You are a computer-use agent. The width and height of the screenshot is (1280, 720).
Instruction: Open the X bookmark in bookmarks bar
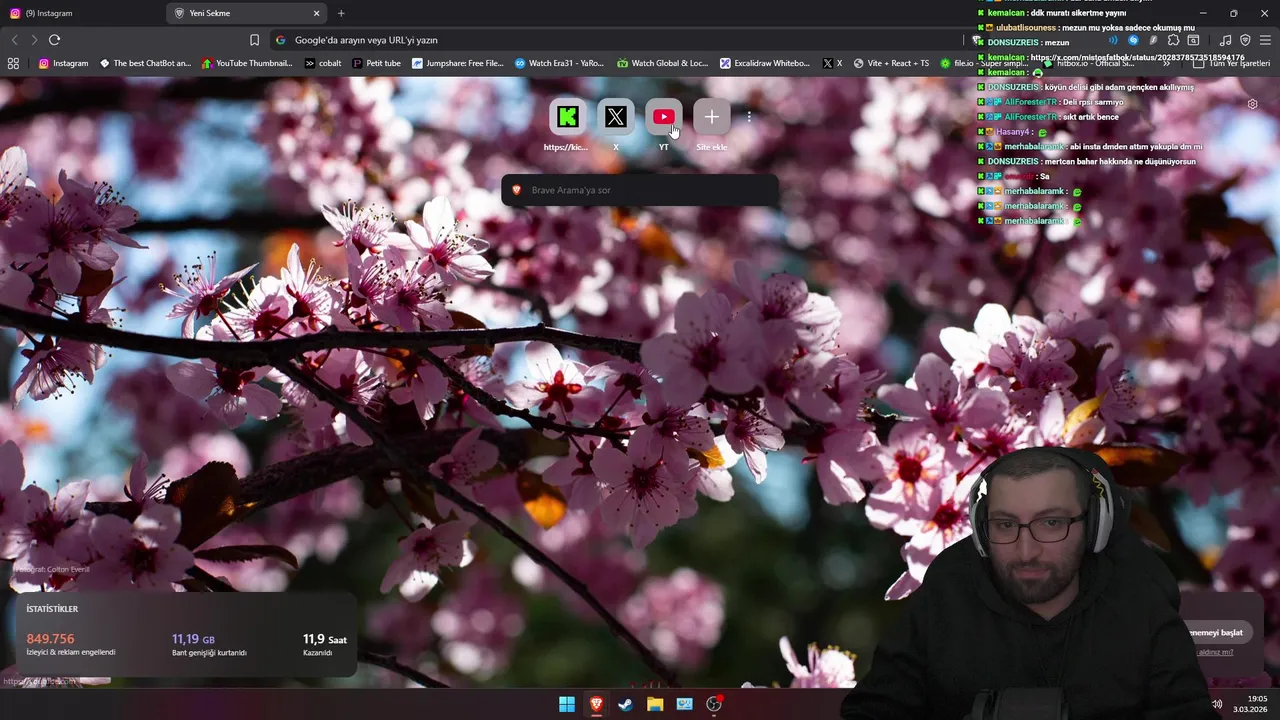tap(832, 63)
